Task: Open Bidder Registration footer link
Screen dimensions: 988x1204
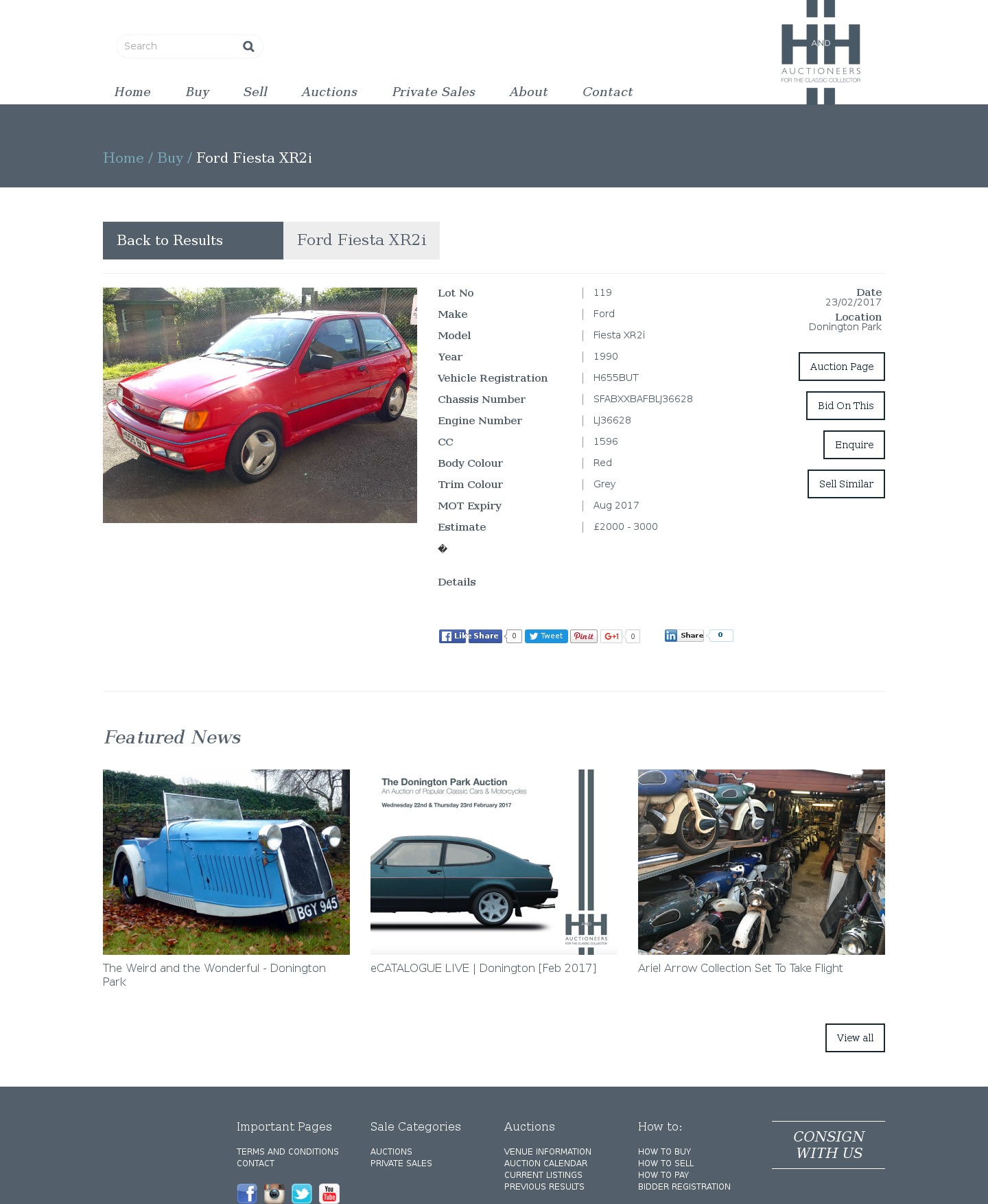Action: [684, 1187]
